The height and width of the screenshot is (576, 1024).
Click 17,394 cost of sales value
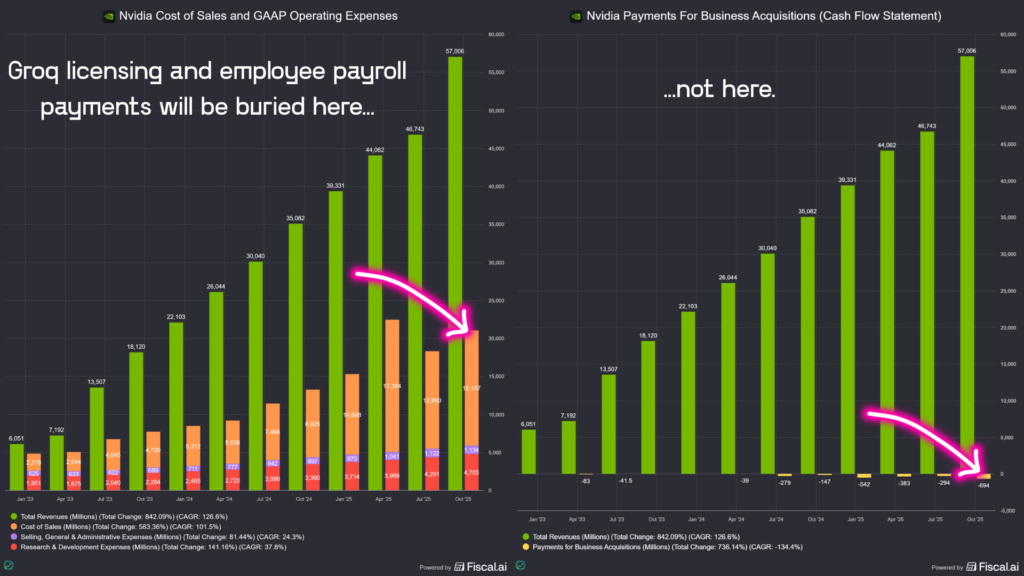point(392,386)
